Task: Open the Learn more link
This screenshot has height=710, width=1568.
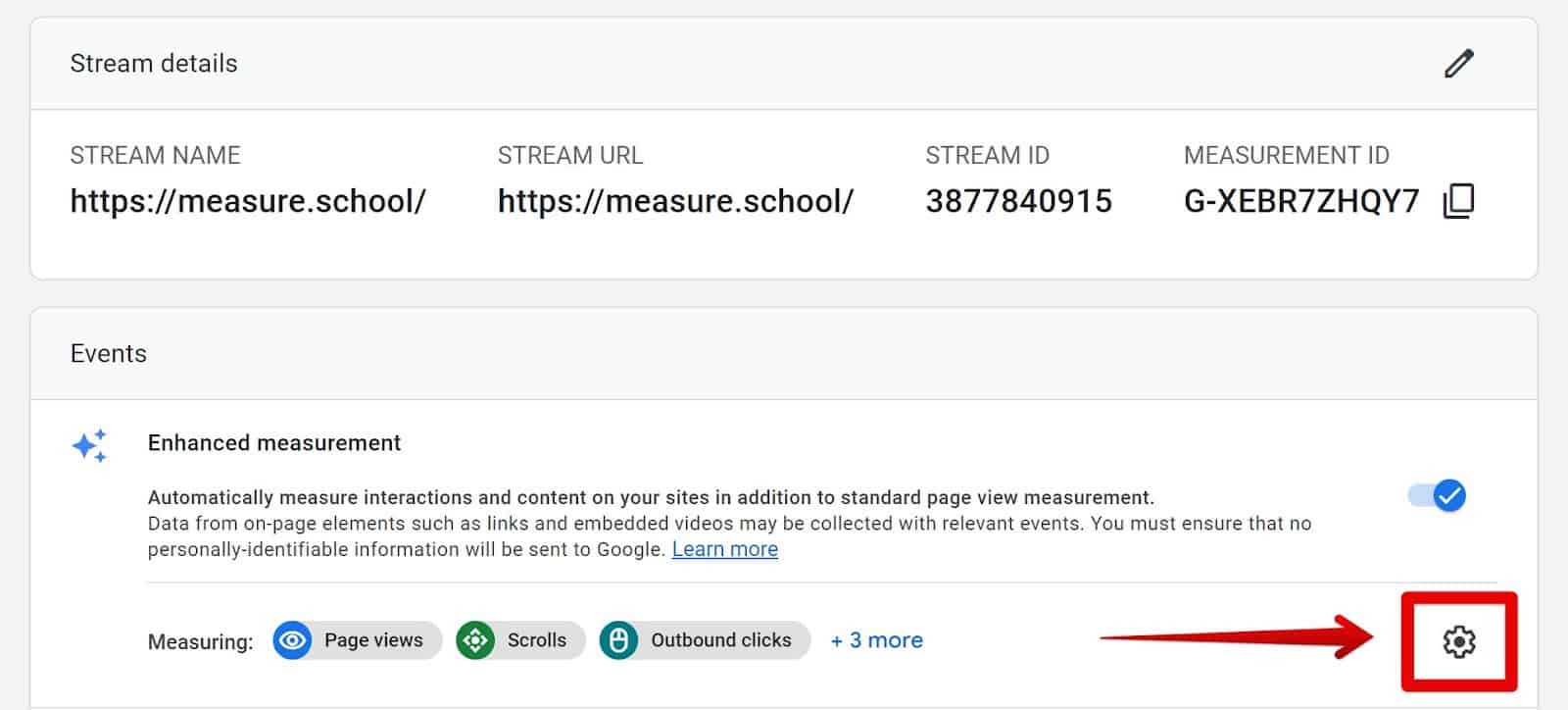Action: point(724,549)
